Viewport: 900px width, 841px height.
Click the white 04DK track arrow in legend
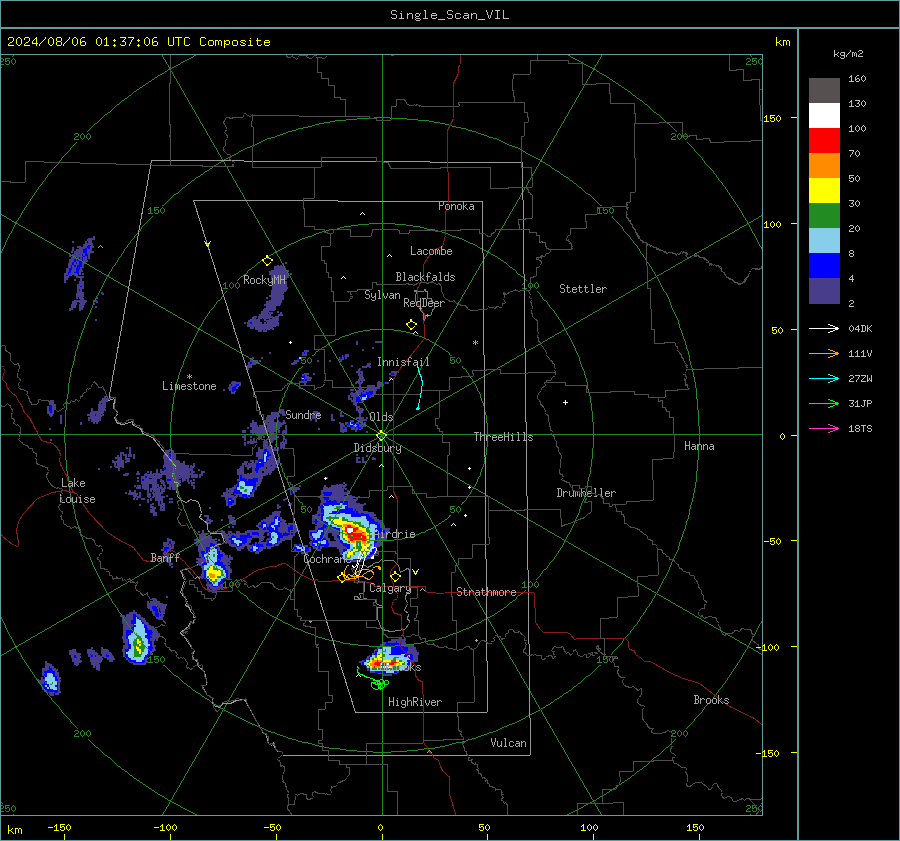coord(824,328)
